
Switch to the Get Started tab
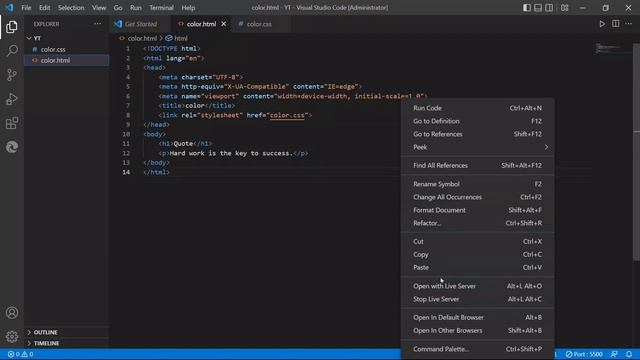coord(140,24)
